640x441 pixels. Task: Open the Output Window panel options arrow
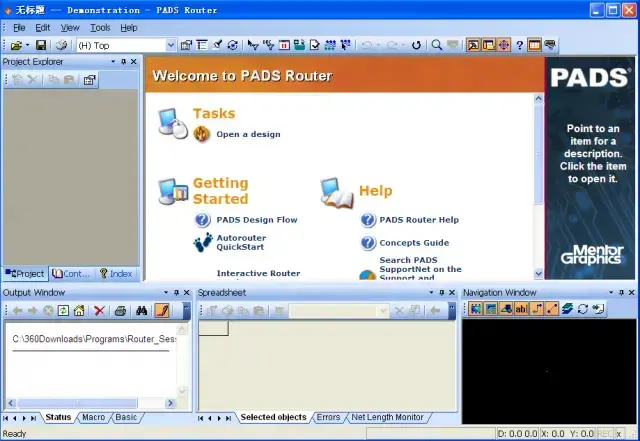pos(166,292)
